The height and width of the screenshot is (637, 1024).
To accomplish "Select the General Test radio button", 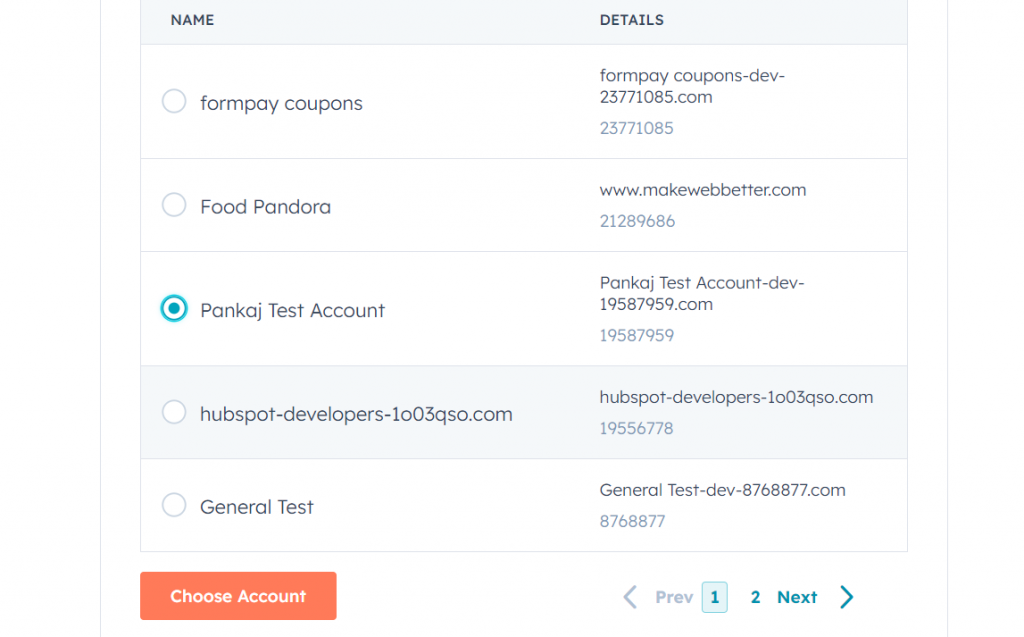I will coord(174,505).
